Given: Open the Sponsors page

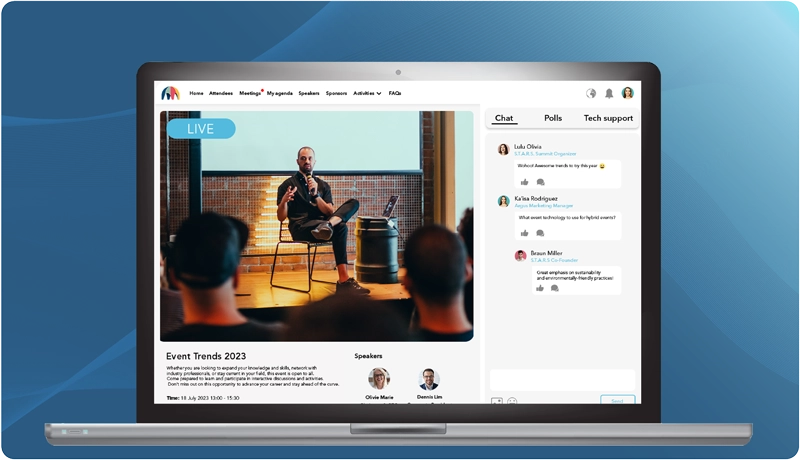Looking at the screenshot, I should click(336, 93).
